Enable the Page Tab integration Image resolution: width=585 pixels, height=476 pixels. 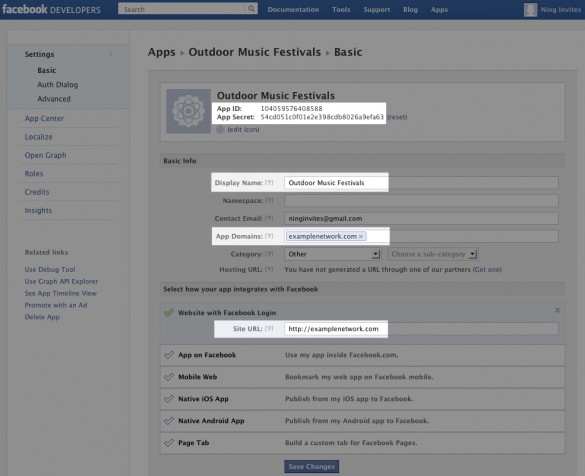click(x=169, y=443)
